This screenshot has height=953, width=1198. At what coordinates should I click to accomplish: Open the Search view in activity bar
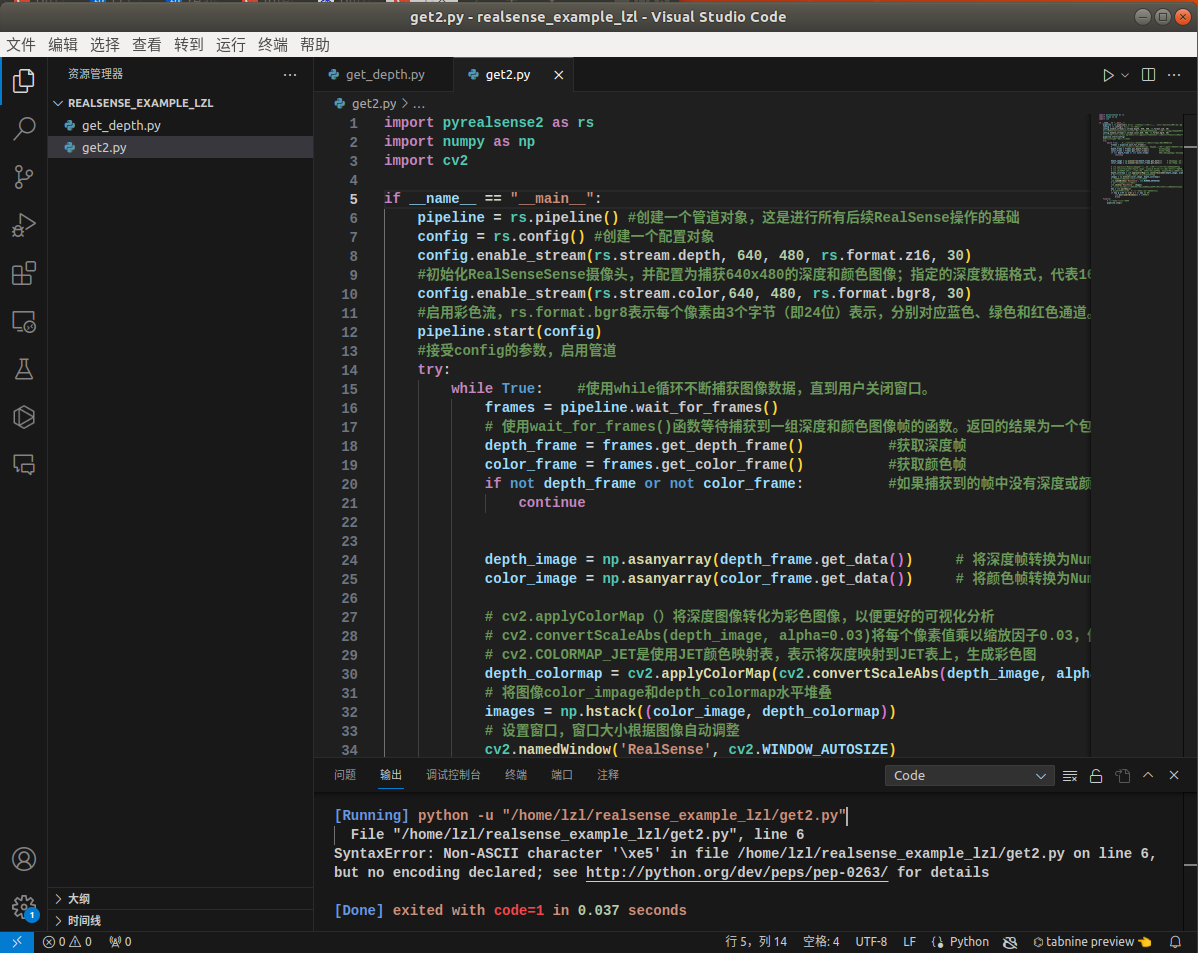[24, 128]
